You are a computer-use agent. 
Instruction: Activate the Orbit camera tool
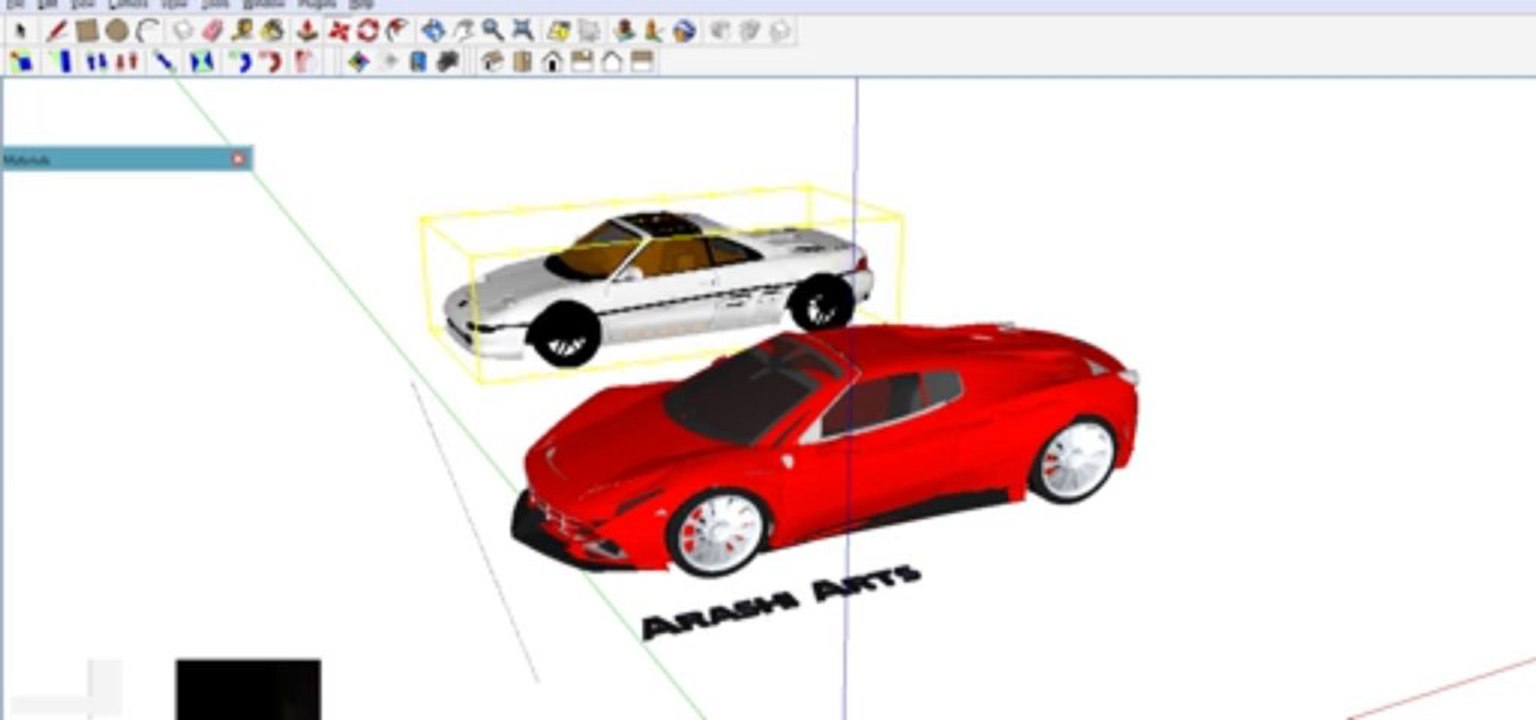pyautogui.click(x=432, y=31)
